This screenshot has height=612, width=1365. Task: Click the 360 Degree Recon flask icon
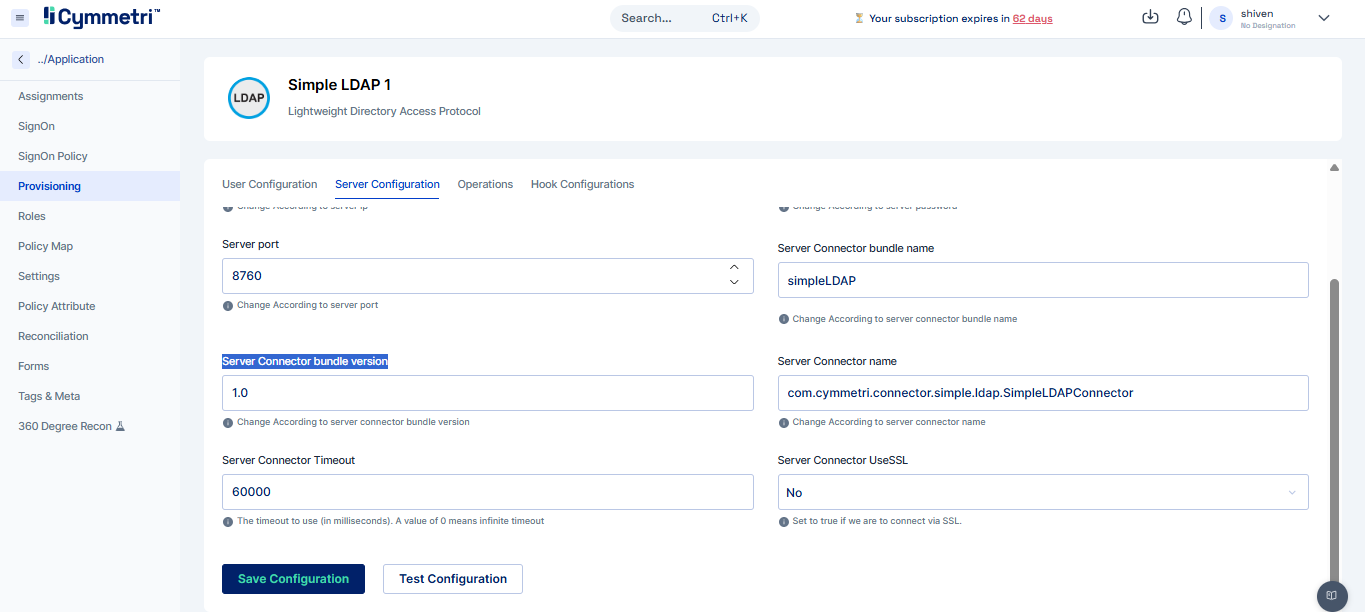[x=120, y=426]
